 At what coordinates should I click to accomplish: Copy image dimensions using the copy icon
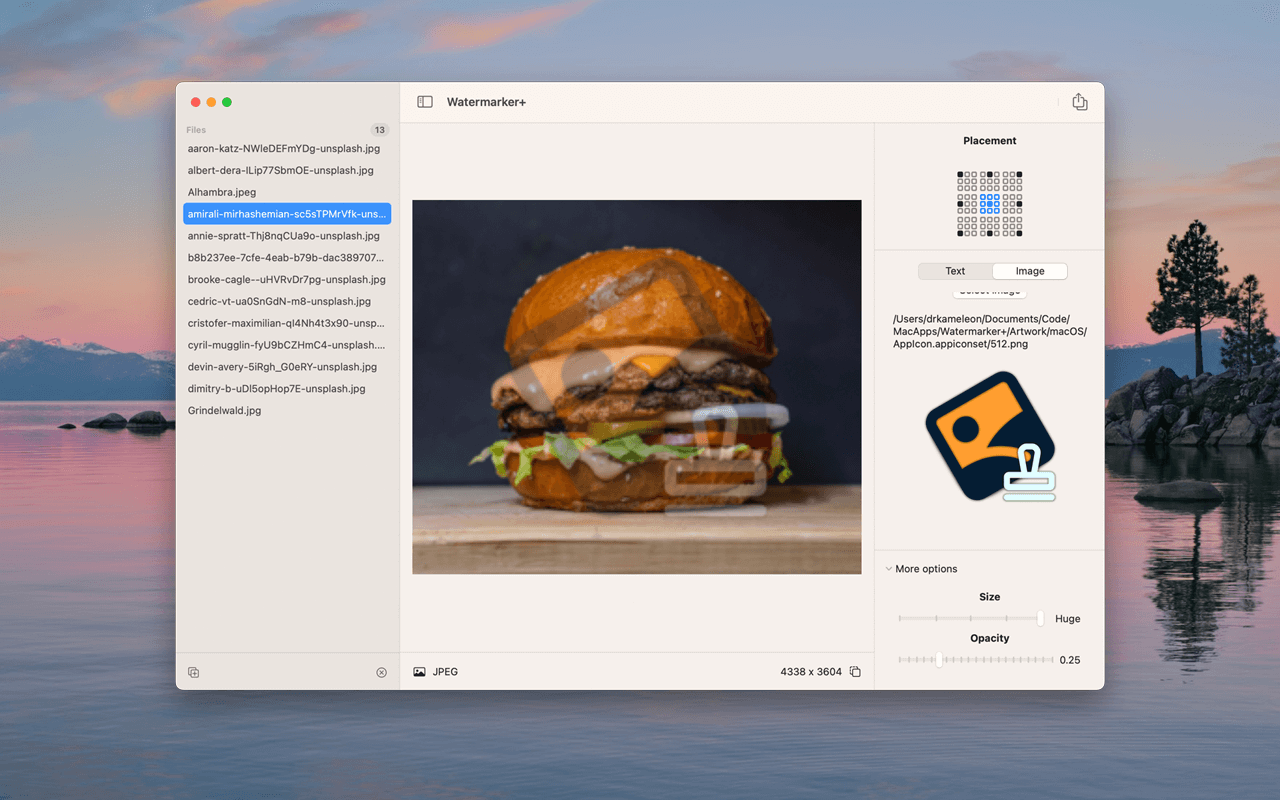[x=855, y=671]
